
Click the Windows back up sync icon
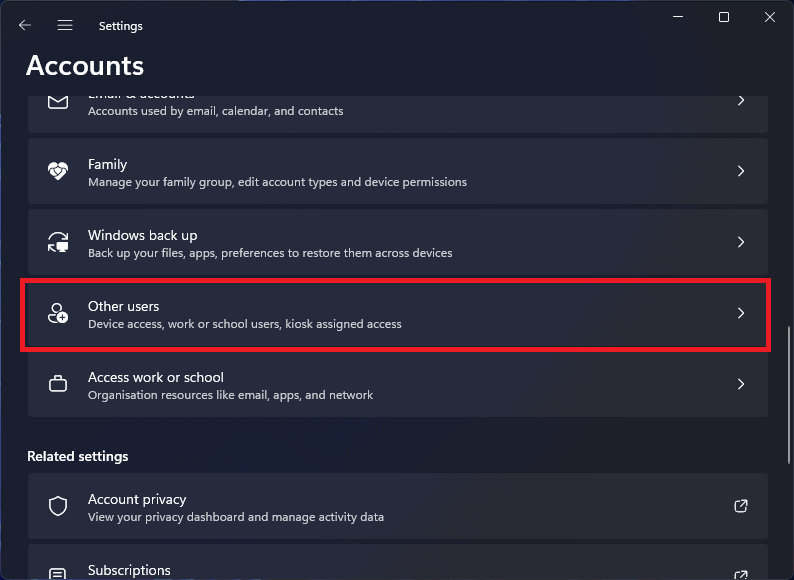[58, 242]
